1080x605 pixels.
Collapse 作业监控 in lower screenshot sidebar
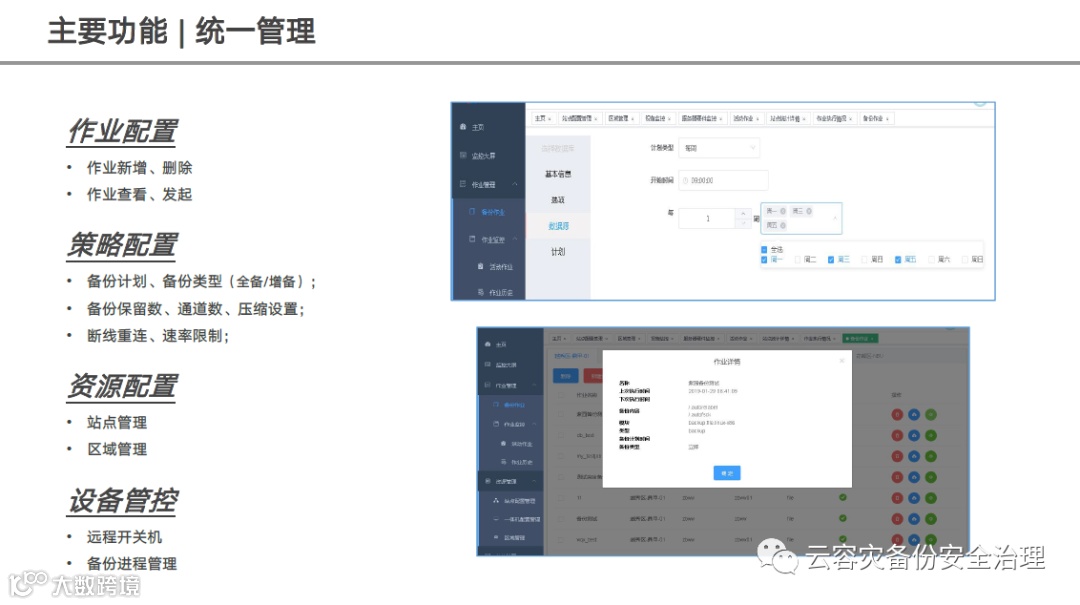pos(534,424)
